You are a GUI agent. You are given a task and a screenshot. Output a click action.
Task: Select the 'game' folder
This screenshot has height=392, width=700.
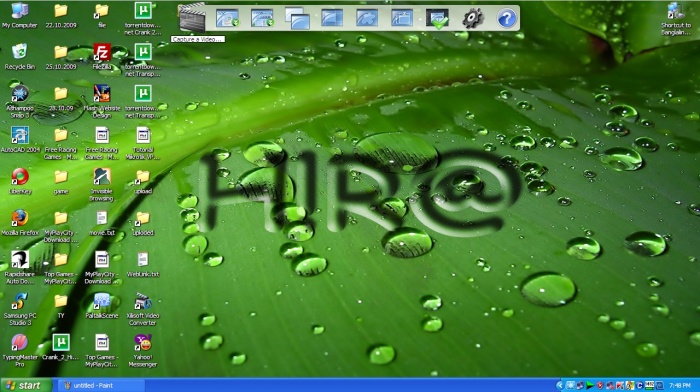(x=61, y=181)
